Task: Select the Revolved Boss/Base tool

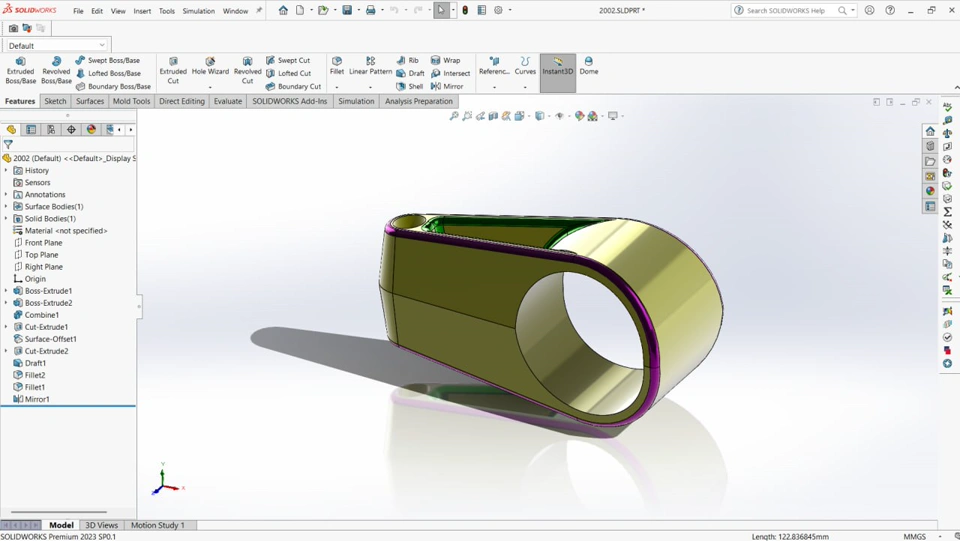Action: coord(56,70)
